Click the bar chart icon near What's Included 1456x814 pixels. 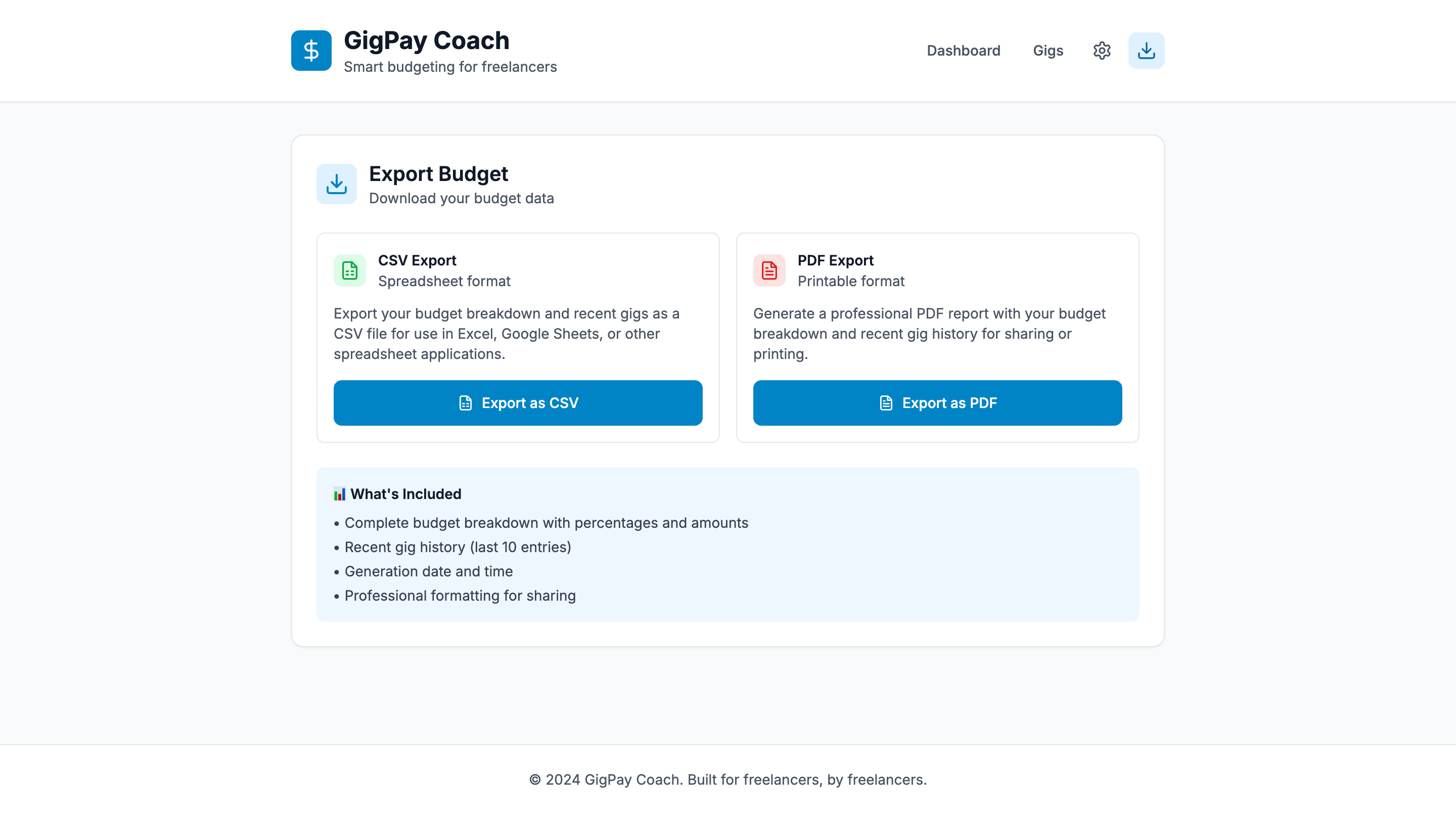click(x=340, y=493)
